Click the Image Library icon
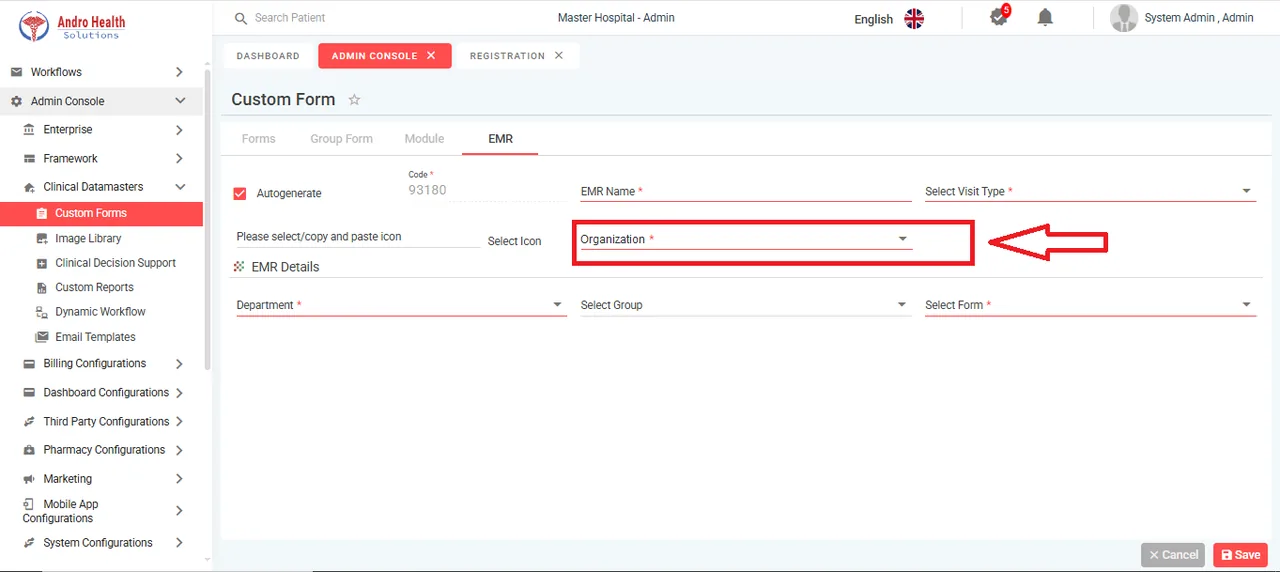The width and height of the screenshot is (1280, 572). click(42, 239)
